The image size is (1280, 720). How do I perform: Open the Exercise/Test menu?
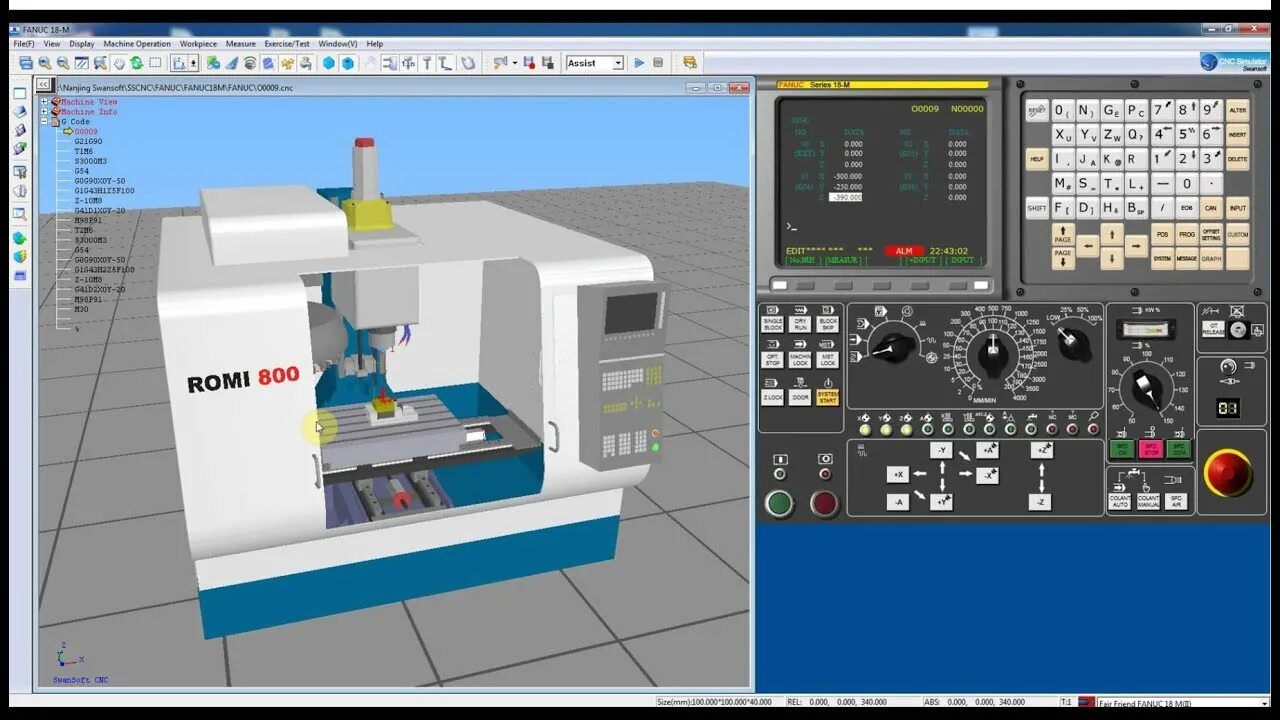pos(287,44)
